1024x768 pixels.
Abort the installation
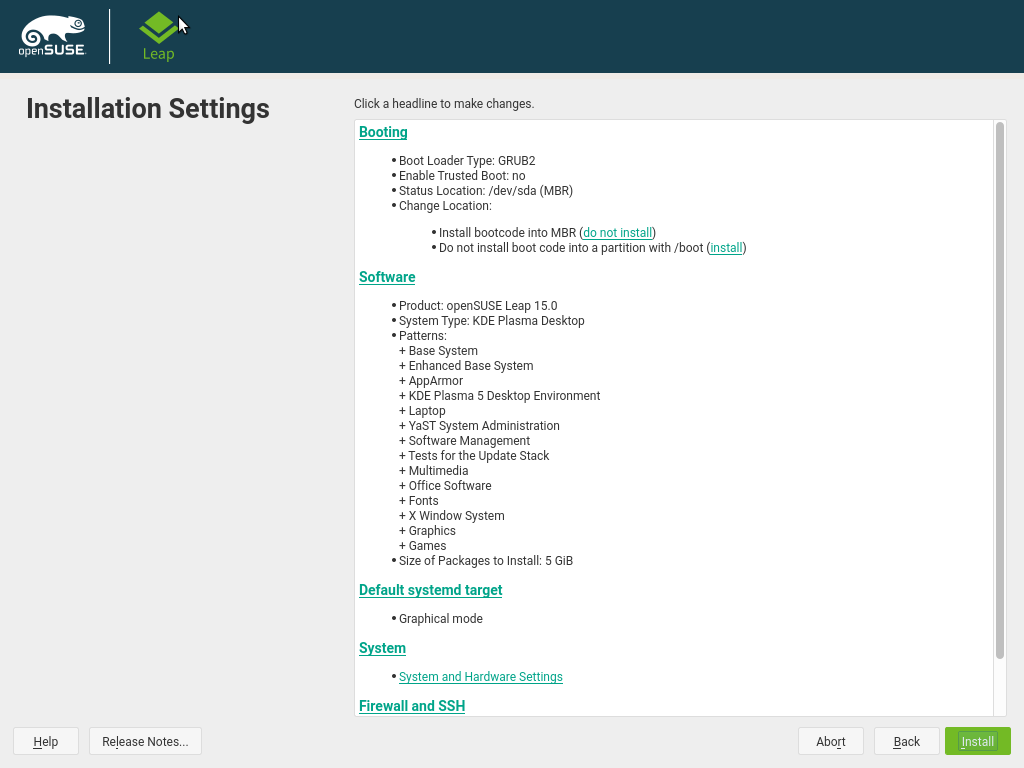pos(830,741)
